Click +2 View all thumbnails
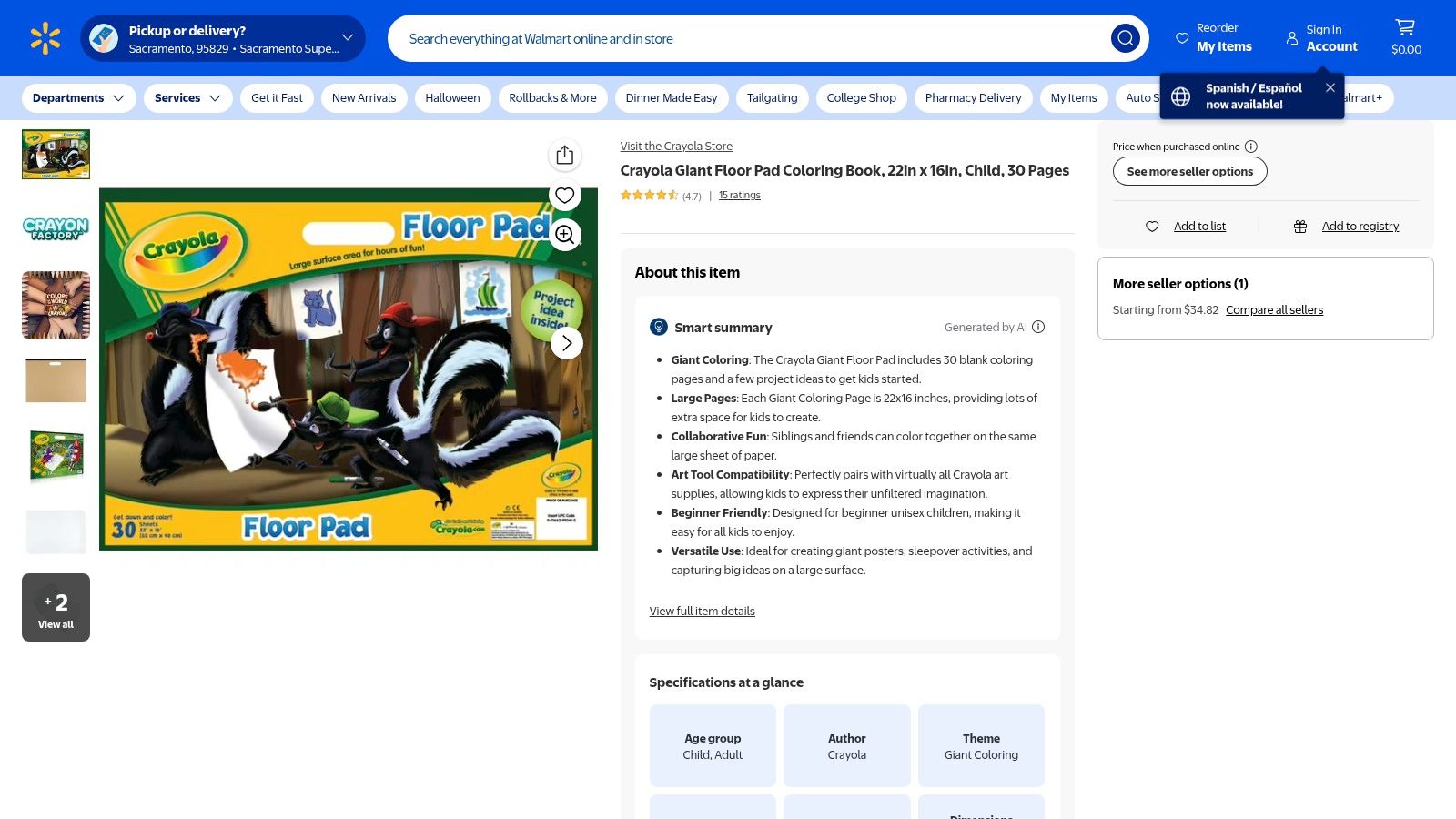The image size is (1456, 819). (x=56, y=607)
